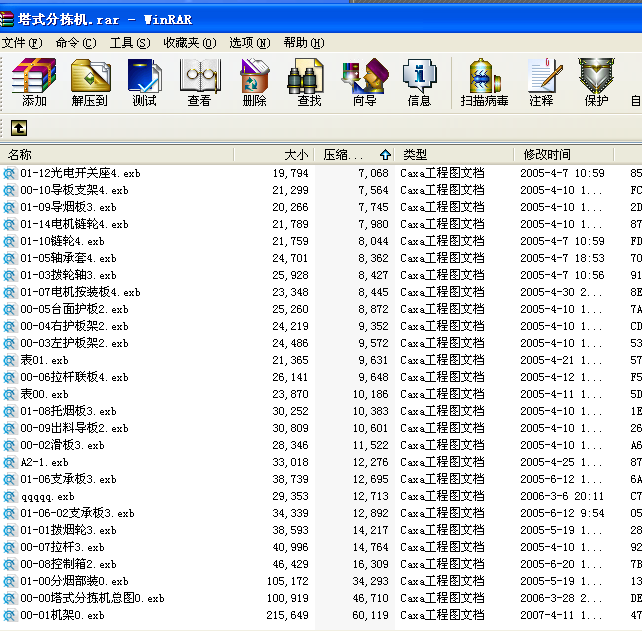Click the file icon beside 00-01机架0.exb
Viewport: 642px width, 631px height.
(10, 615)
